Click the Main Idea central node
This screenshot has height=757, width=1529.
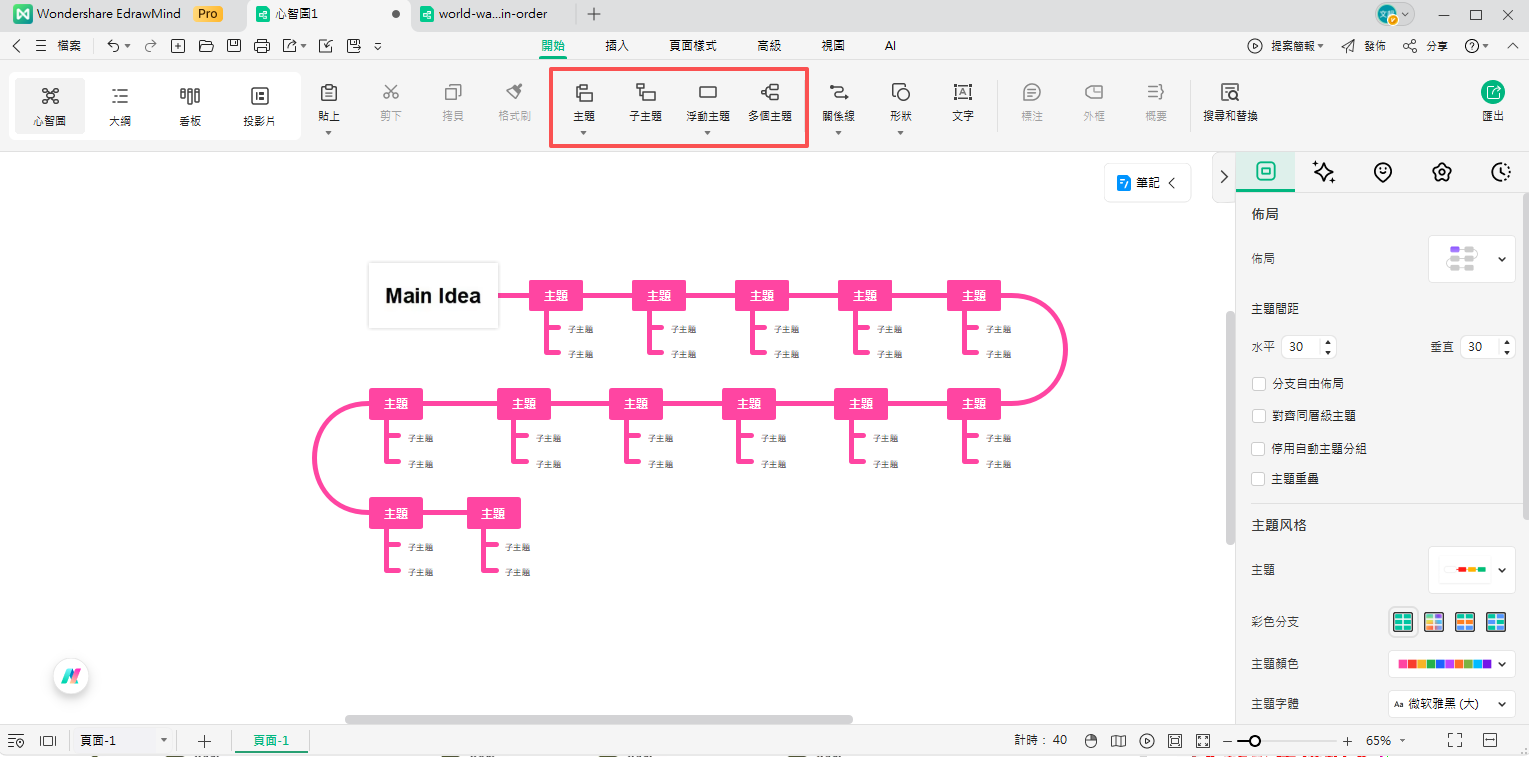click(433, 296)
